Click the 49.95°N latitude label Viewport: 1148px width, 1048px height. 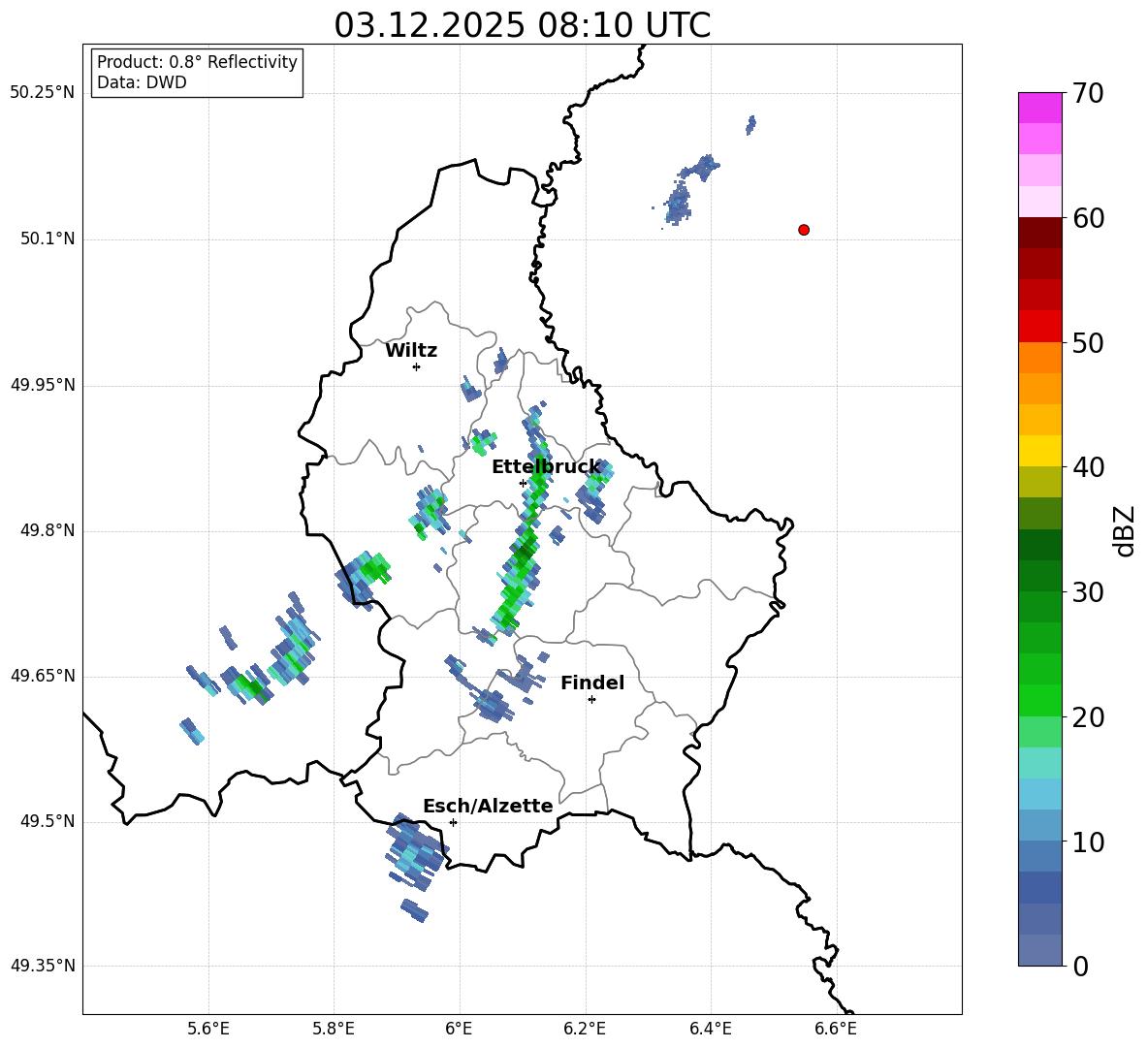click(42, 385)
